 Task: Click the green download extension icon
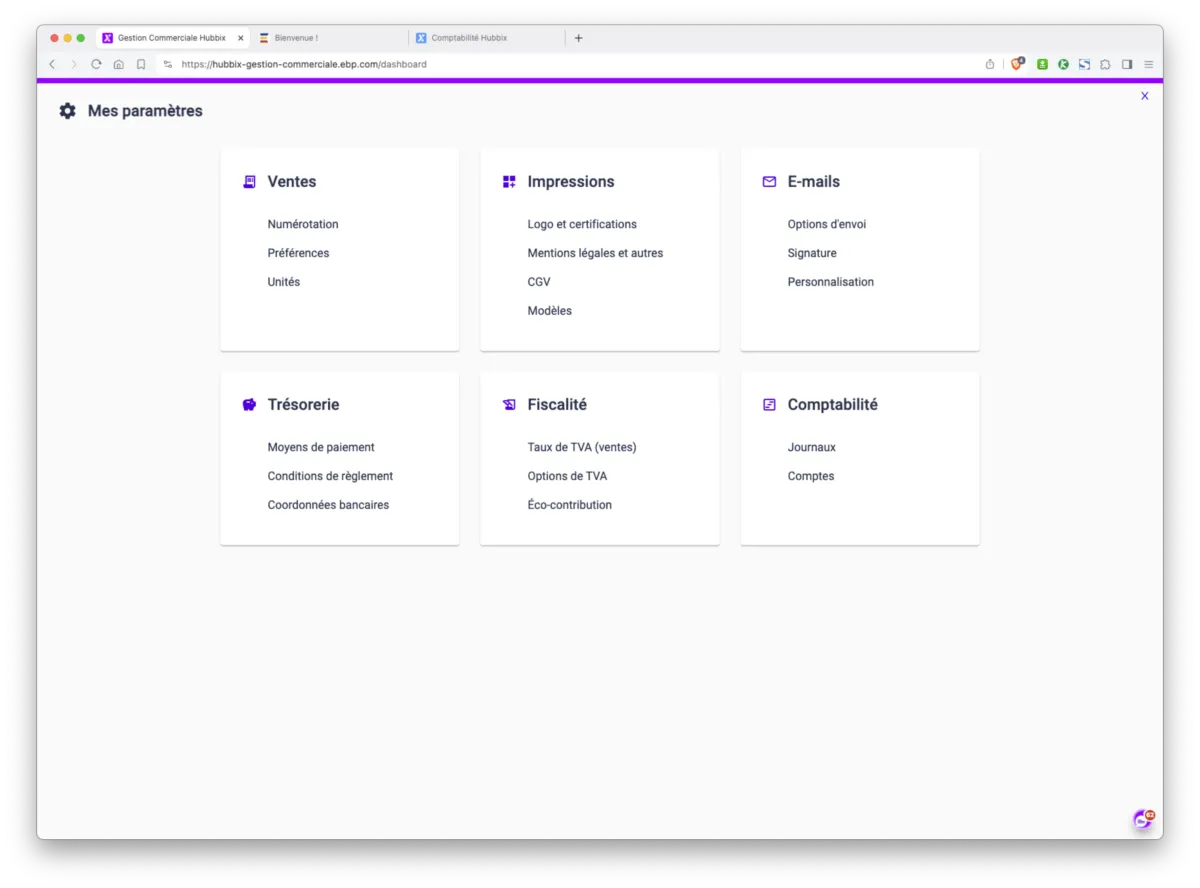point(1042,64)
